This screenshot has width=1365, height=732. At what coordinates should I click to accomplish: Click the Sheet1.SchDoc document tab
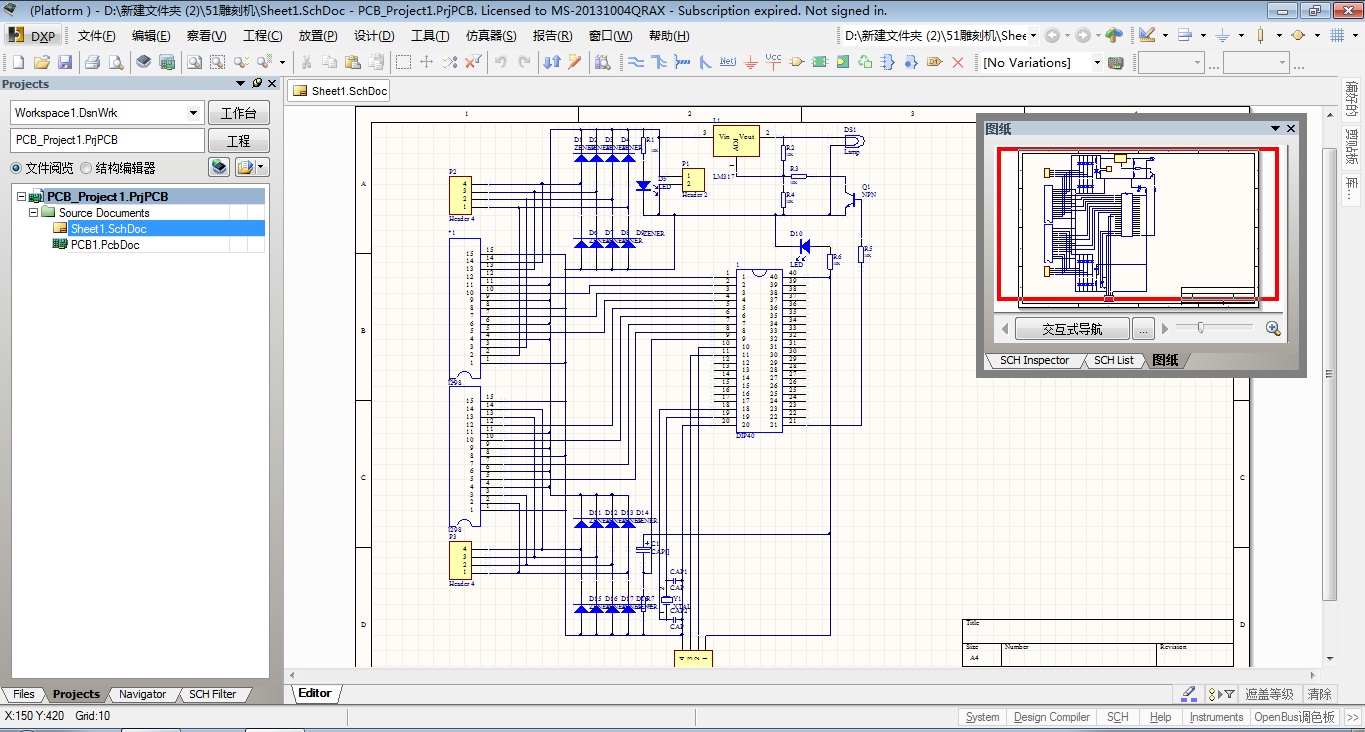click(339, 91)
